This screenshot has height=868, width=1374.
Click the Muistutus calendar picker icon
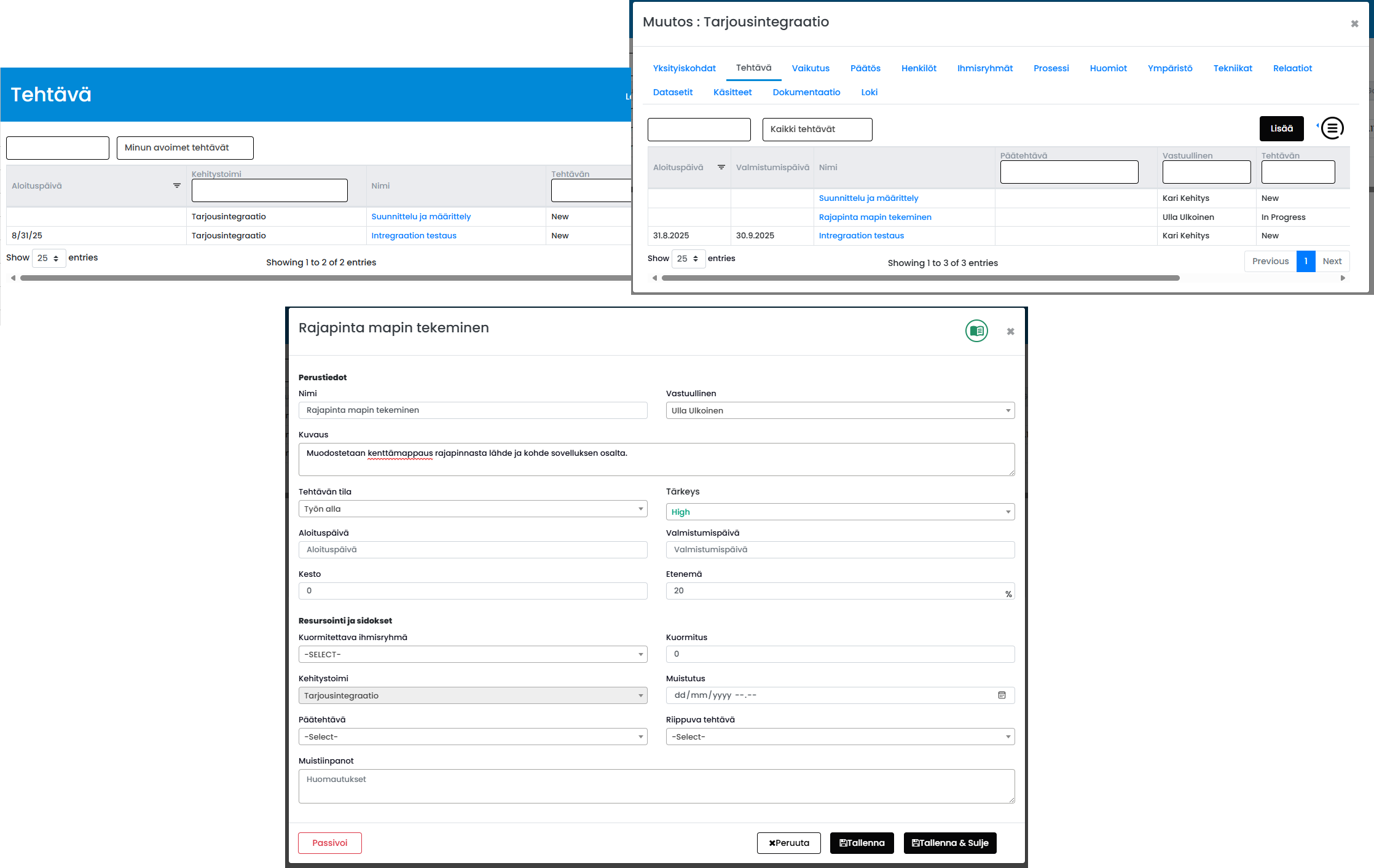point(1002,695)
